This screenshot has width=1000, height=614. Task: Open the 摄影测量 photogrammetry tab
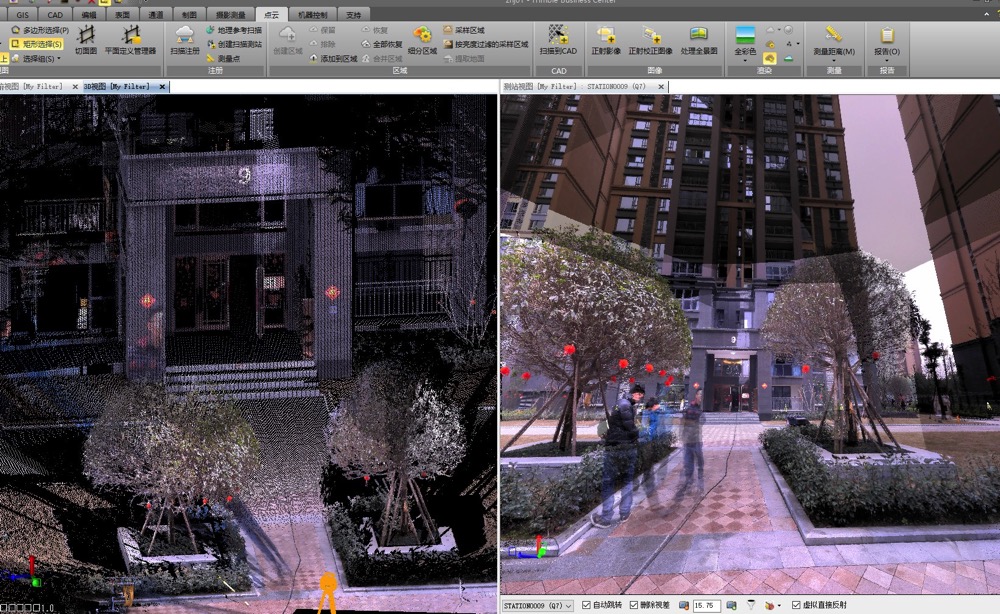[x=230, y=15]
